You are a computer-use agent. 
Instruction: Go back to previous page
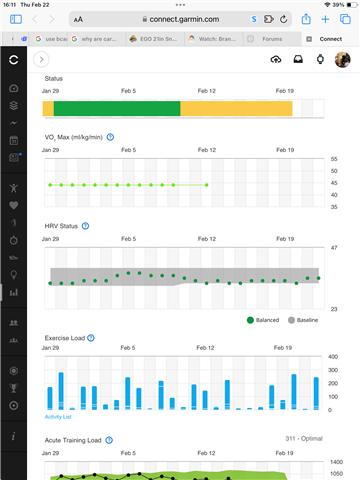pyautogui.click(x=35, y=19)
